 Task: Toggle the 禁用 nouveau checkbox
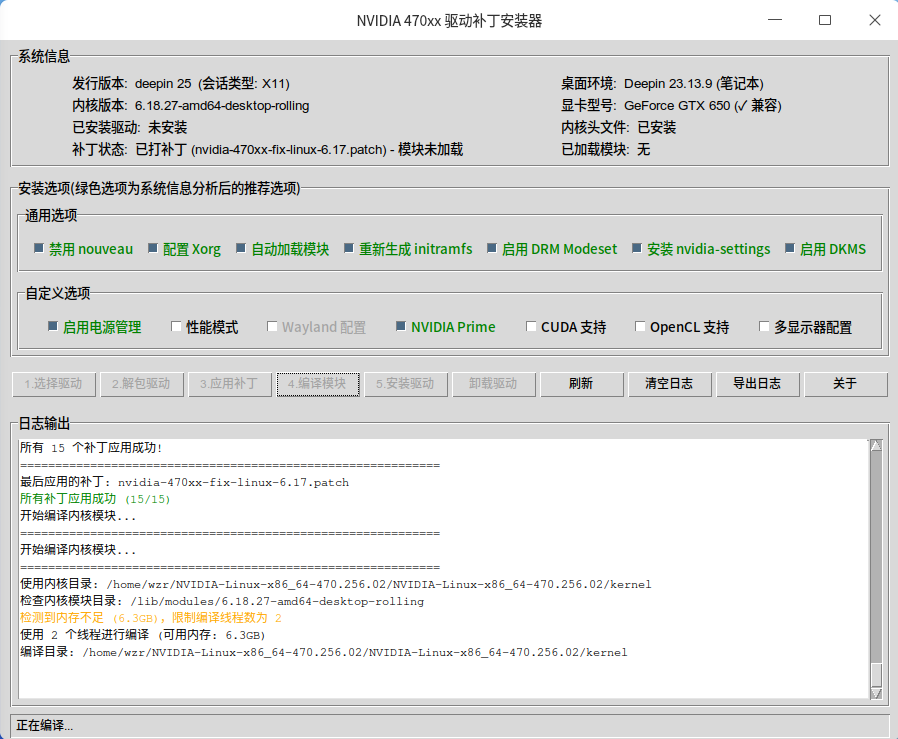click(x=39, y=249)
